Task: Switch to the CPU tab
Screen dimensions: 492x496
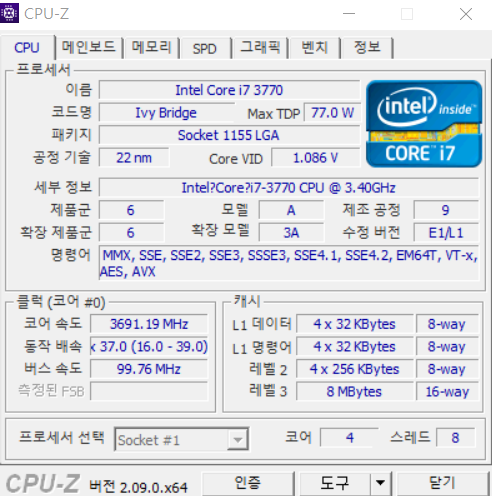Action: click(x=27, y=48)
